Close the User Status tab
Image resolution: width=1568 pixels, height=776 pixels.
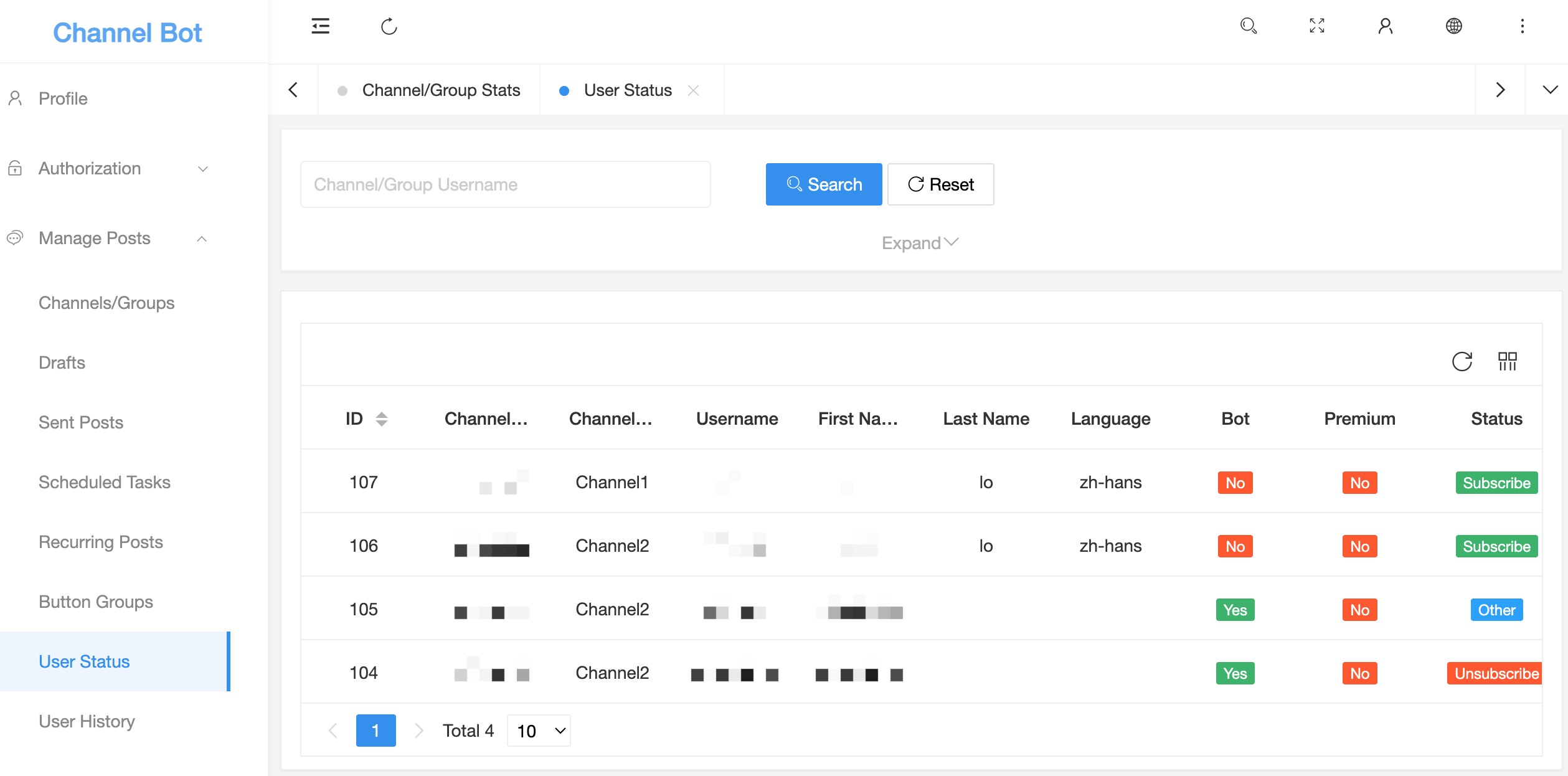(x=693, y=90)
